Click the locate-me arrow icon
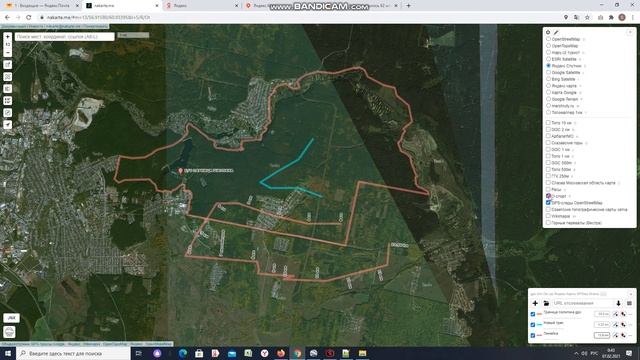The height and width of the screenshot is (360, 640). [8, 124]
